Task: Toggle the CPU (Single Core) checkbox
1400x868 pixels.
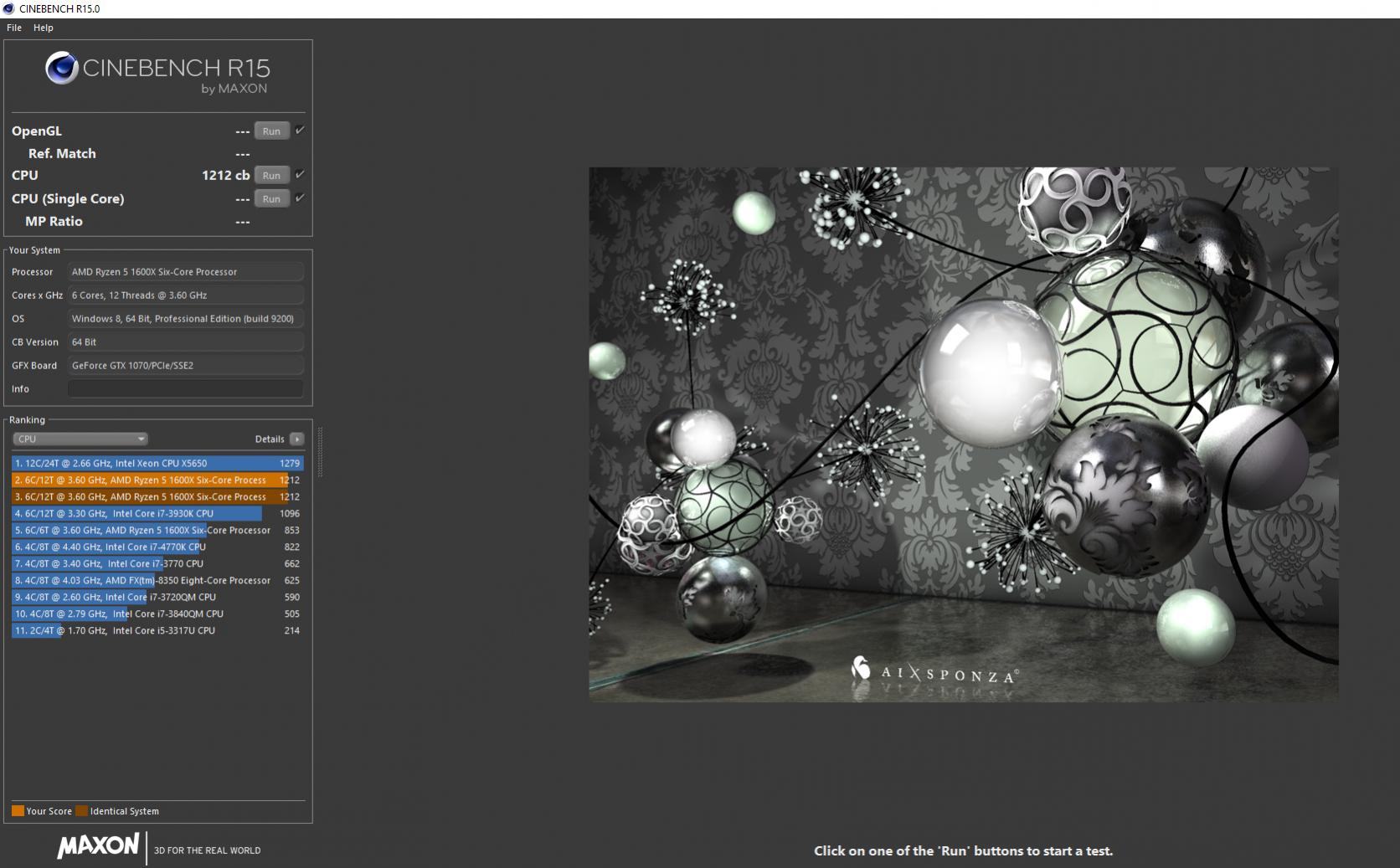Action: [x=300, y=198]
